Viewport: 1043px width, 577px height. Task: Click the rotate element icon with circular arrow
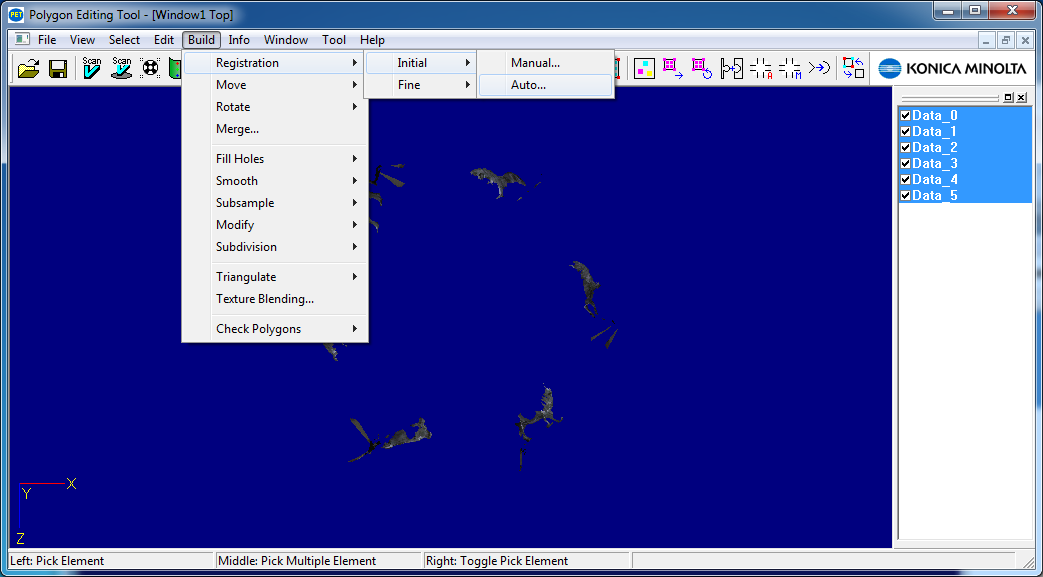[702, 68]
